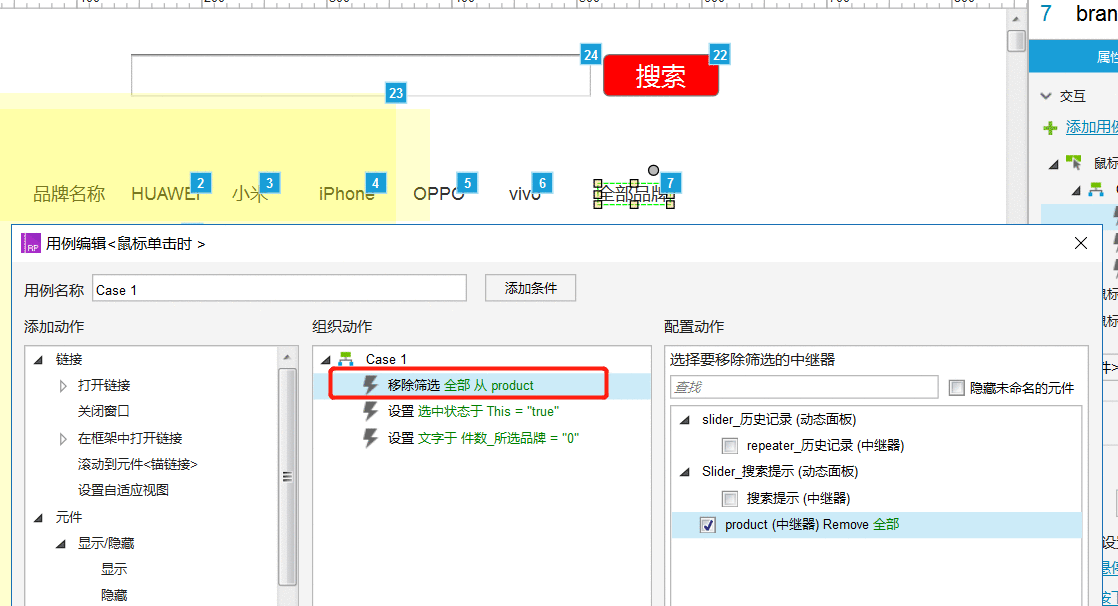Check the 搜索提示 (中继器) checkbox
Image resolution: width=1118 pixels, height=606 pixels.
[x=729, y=498]
